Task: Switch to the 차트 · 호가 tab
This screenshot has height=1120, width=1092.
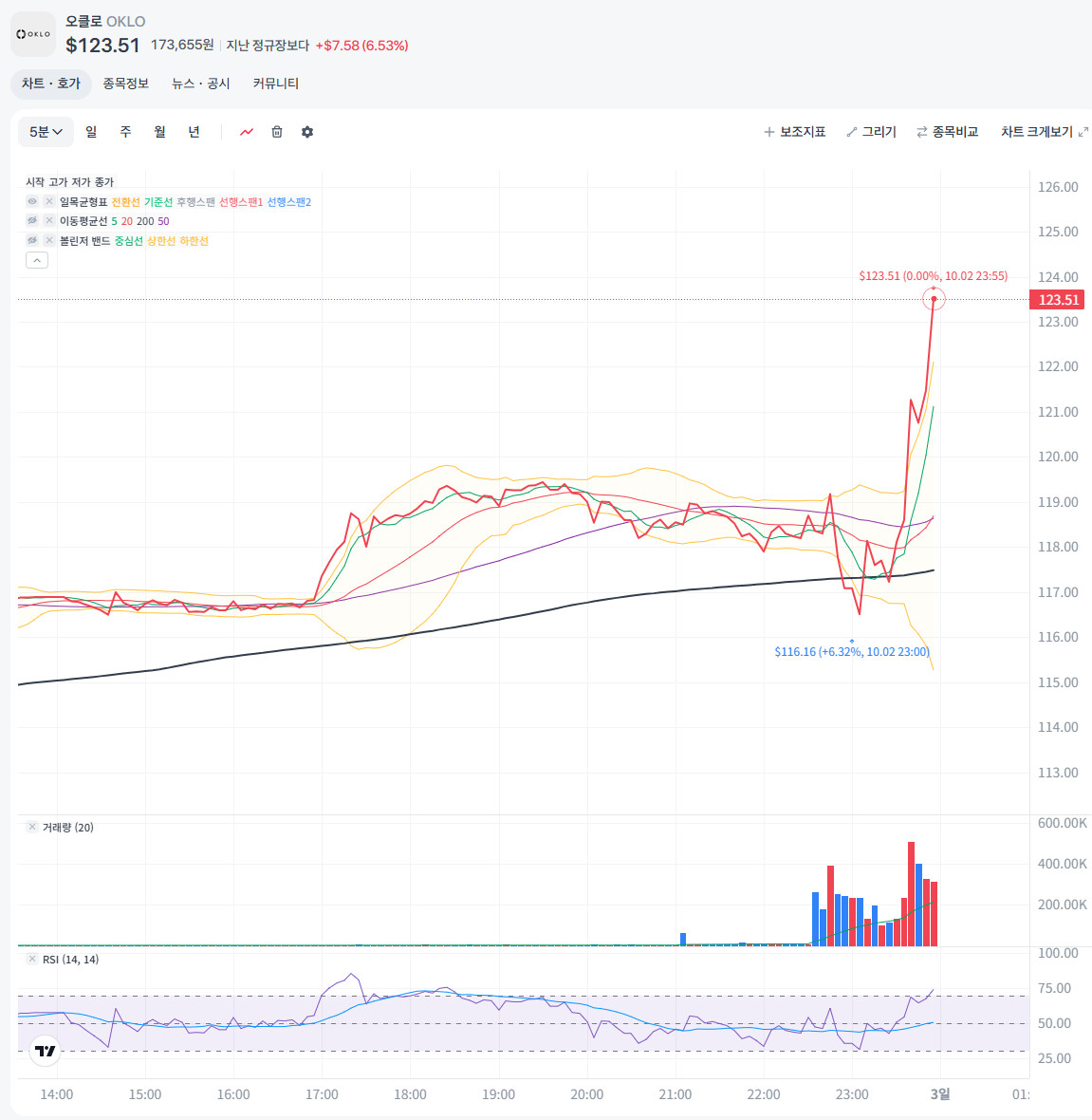Action: pos(50,84)
